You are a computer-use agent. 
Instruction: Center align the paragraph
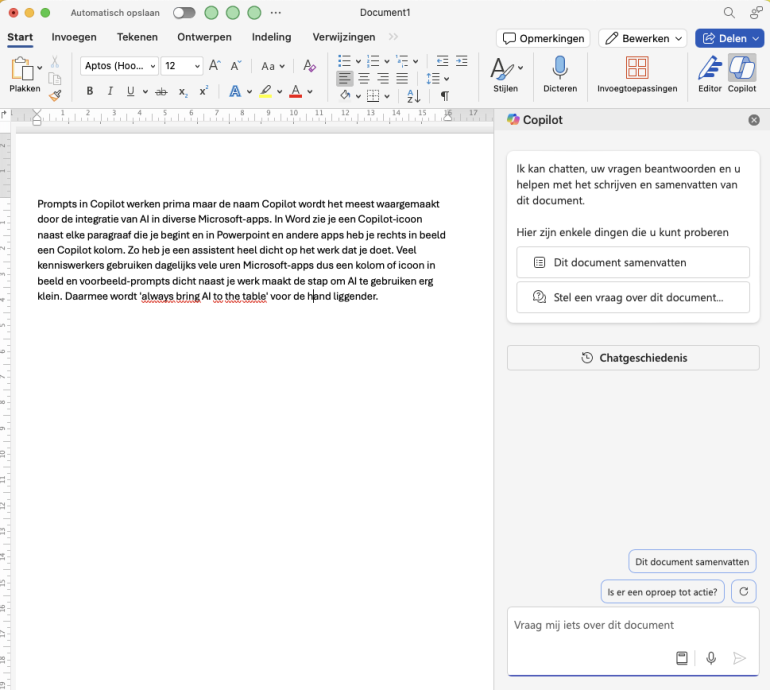364,78
